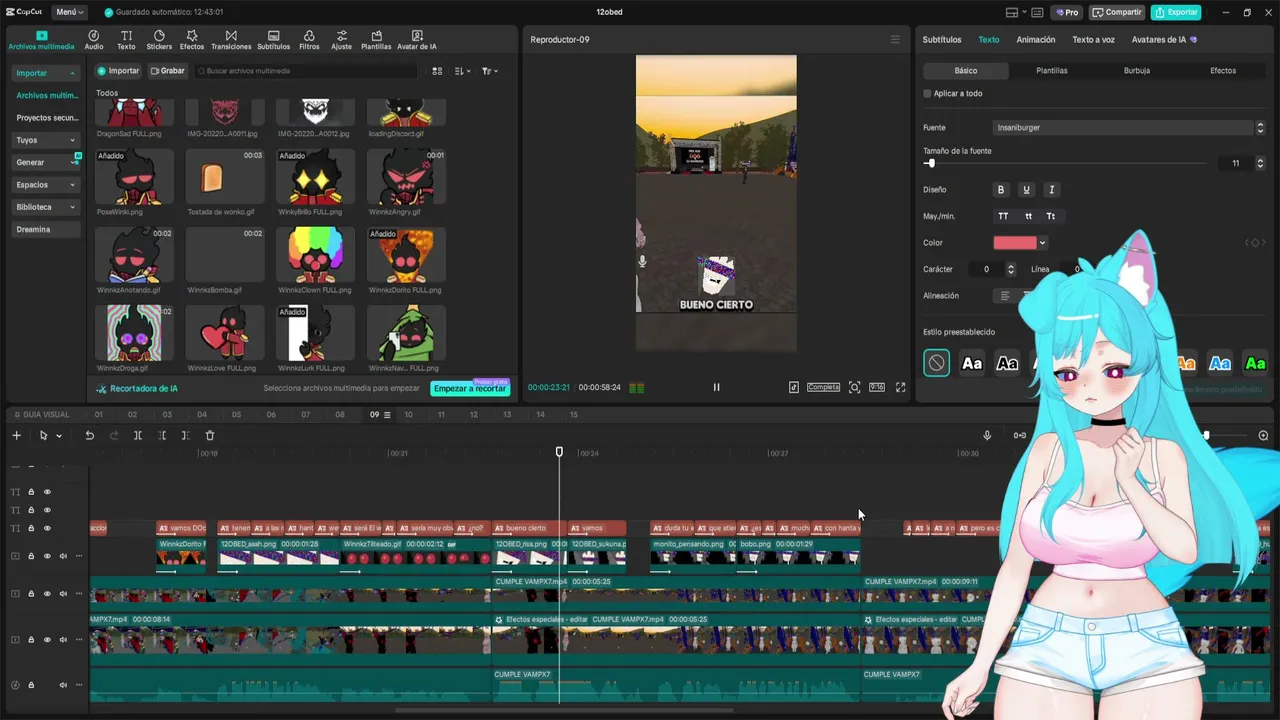1280x720 pixels.
Task: Delete left of playhead trim tool
Action: (x=161, y=435)
